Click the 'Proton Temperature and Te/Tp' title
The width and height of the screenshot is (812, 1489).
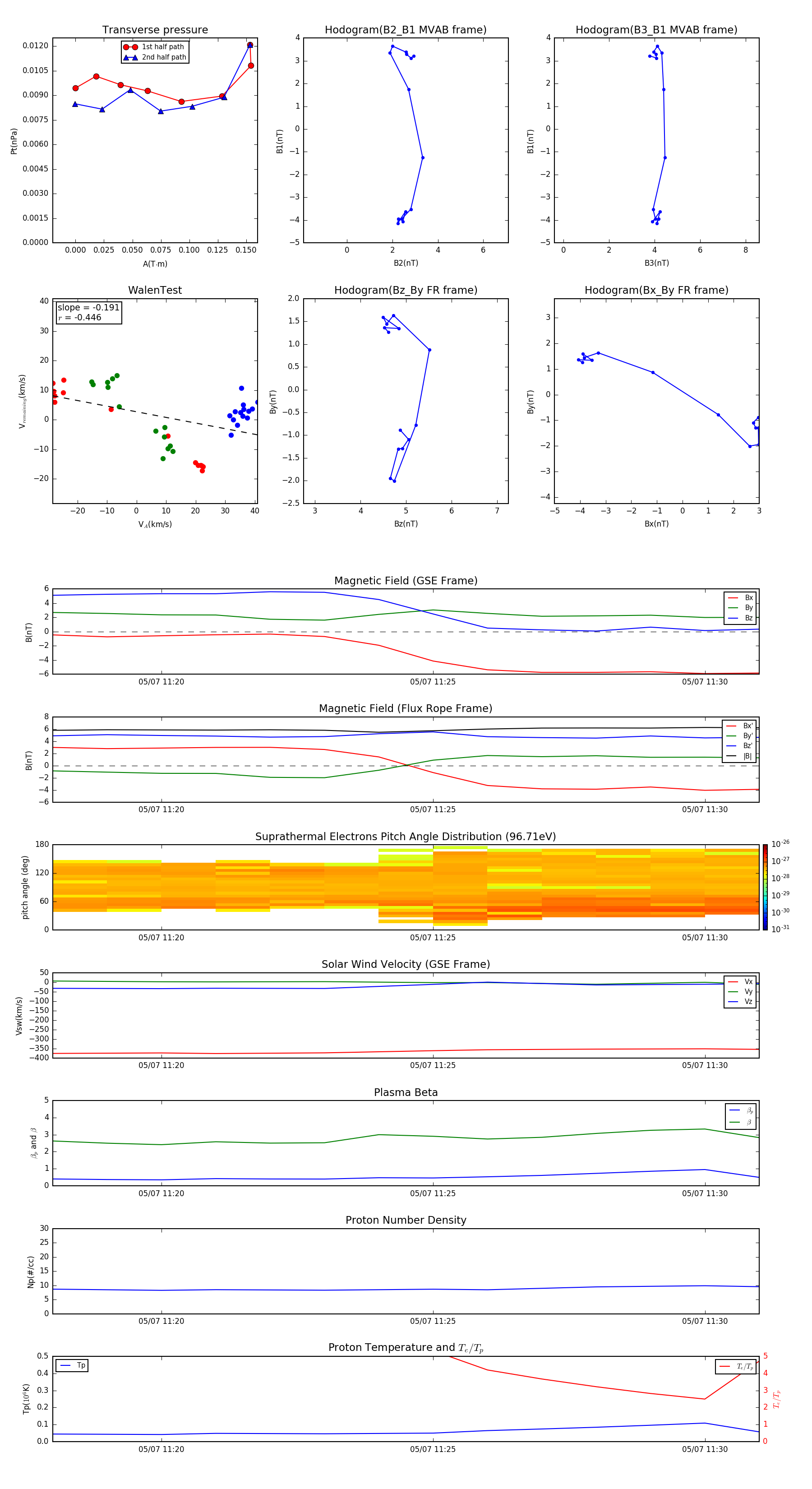(x=406, y=1348)
